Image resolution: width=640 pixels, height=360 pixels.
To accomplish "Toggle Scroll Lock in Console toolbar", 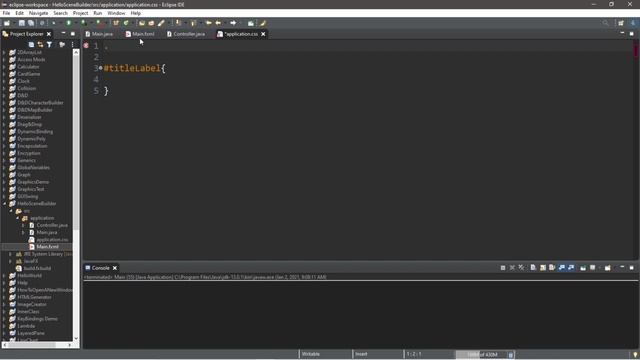I will 543,268.
